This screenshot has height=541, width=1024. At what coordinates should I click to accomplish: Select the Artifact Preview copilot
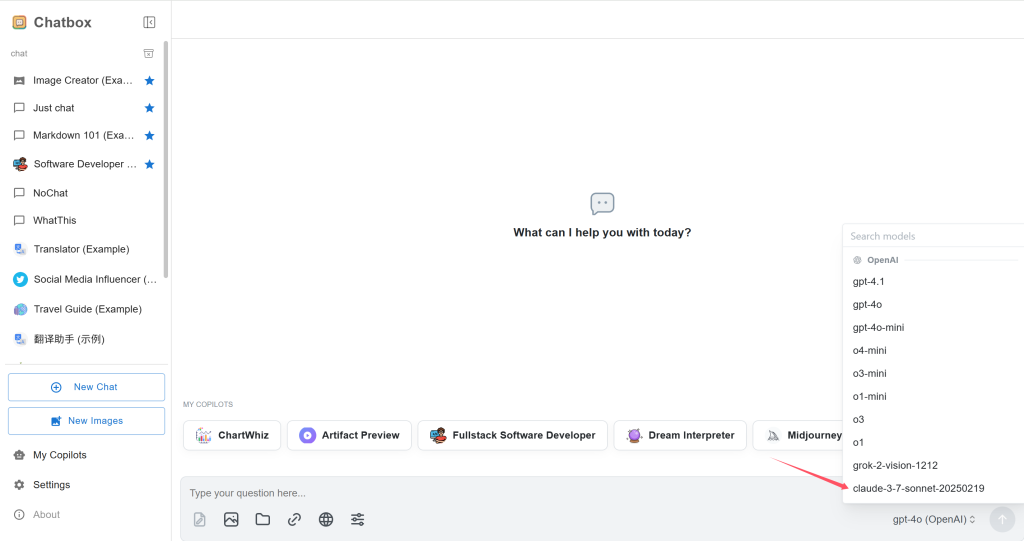coord(349,435)
